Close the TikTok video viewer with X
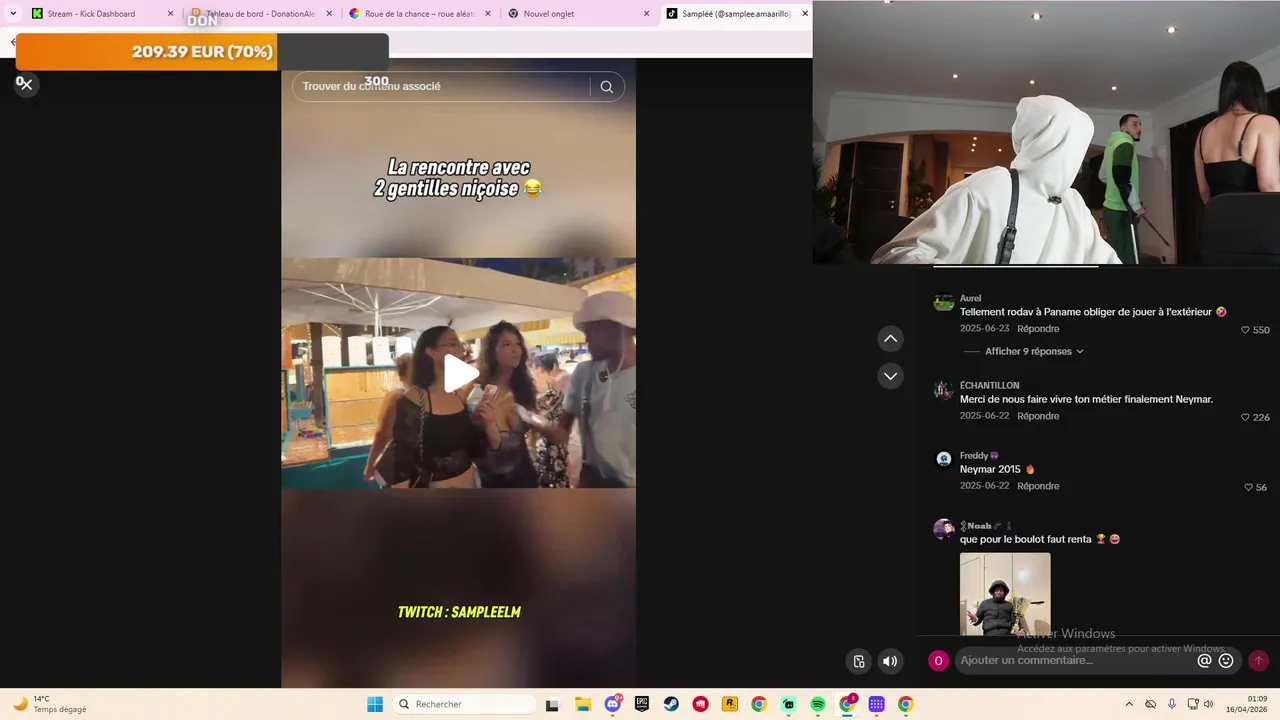 [x=26, y=84]
